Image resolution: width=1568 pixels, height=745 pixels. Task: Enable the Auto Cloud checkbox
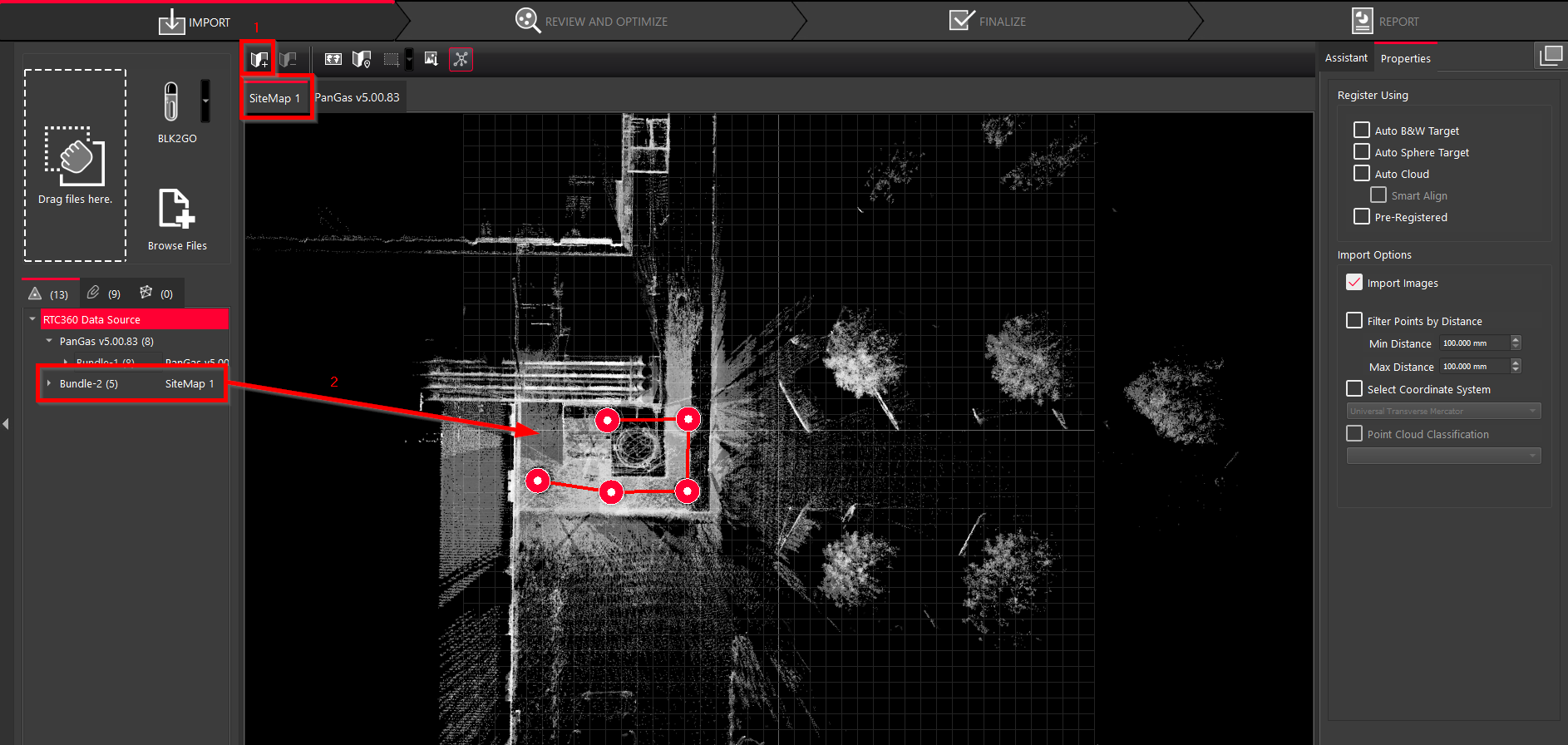pyautogui.click(x=1362, y=174)
